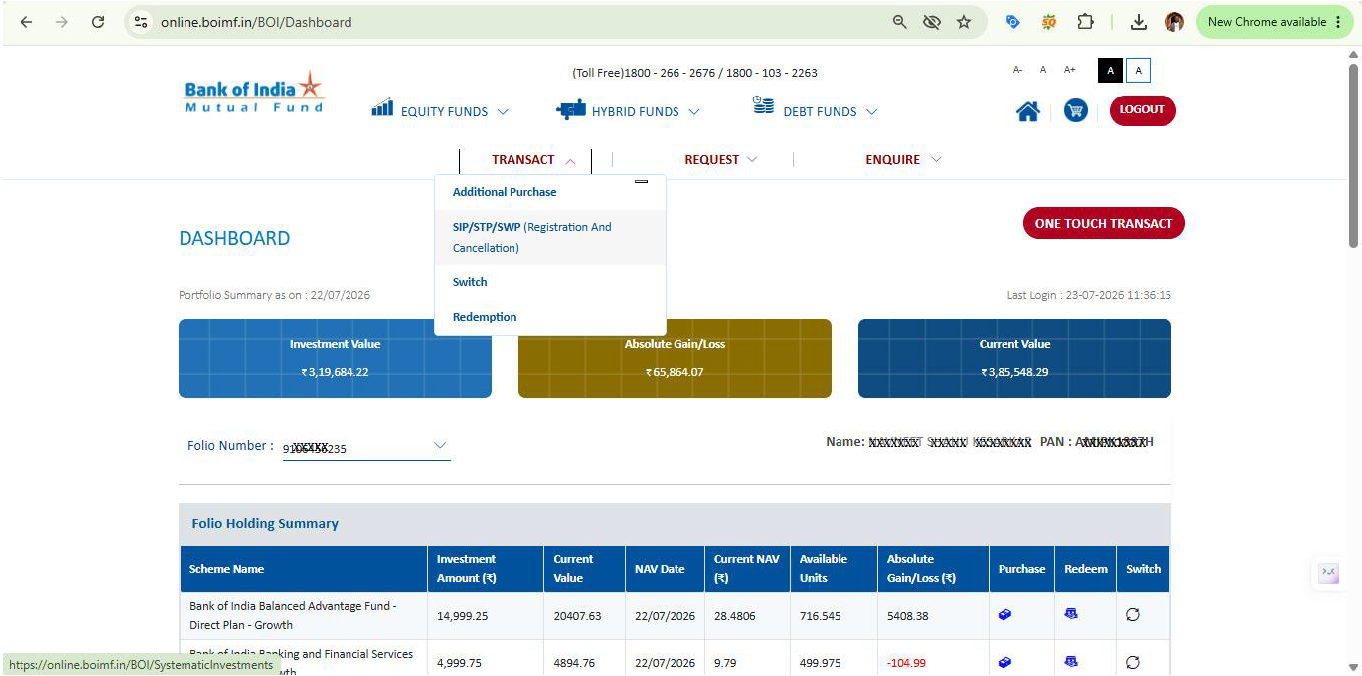This screenshot has width=1362, height=676.
Task: Decrease font size with A- control
Action: (x=1018, y=70)
